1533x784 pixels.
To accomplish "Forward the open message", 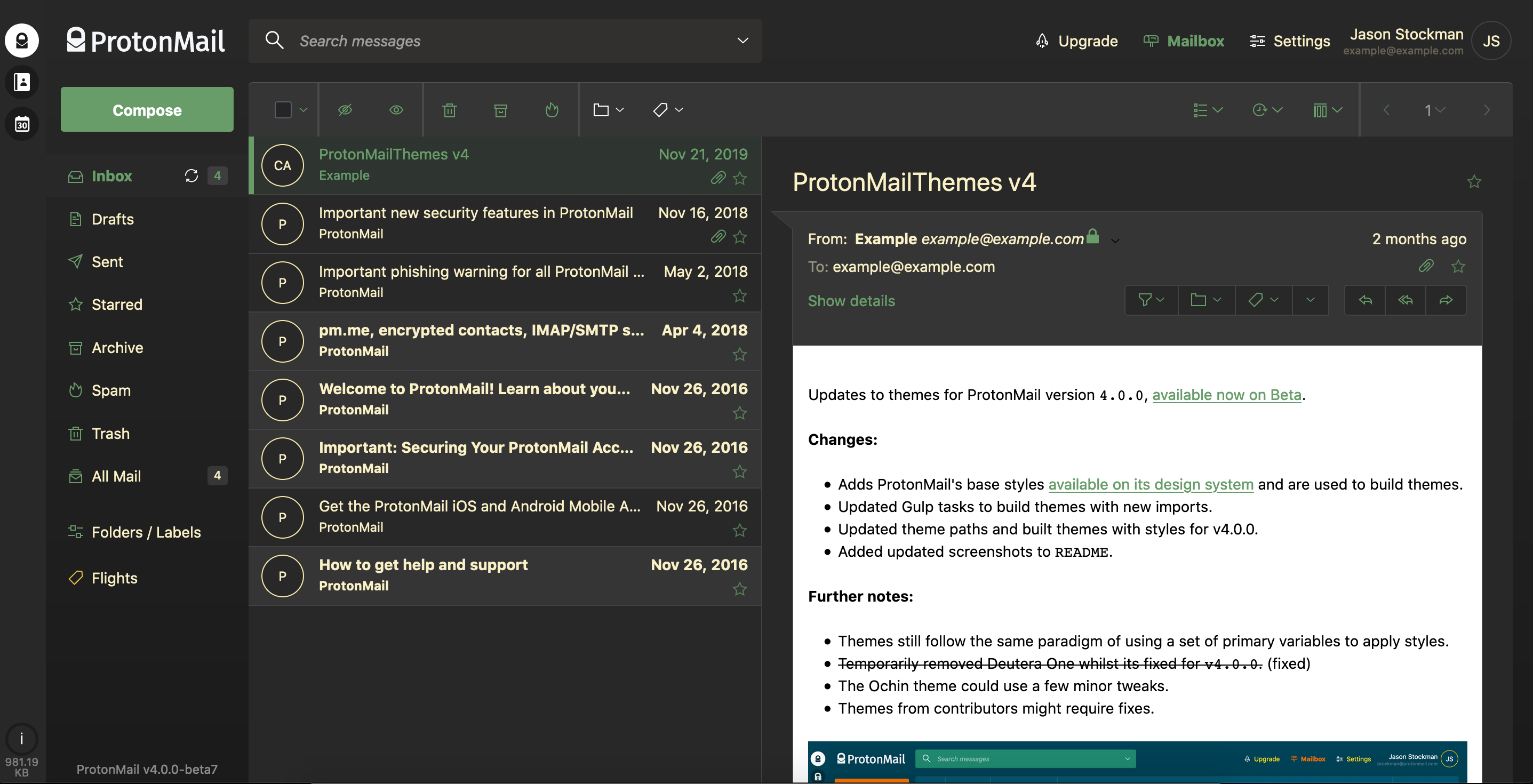I will (1446, 300).
